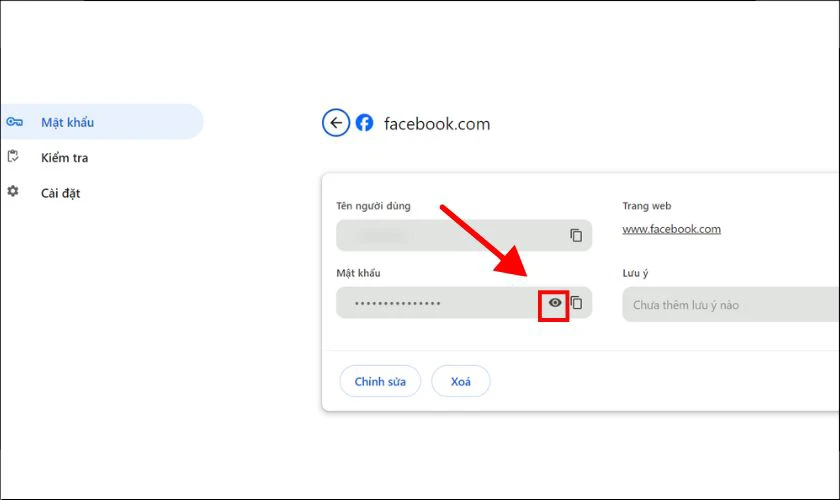Image resolution: width=840 pixels, height=500 pixels.
Task: Copy the password with its copy icon
Action: click(x=576, y=303)
